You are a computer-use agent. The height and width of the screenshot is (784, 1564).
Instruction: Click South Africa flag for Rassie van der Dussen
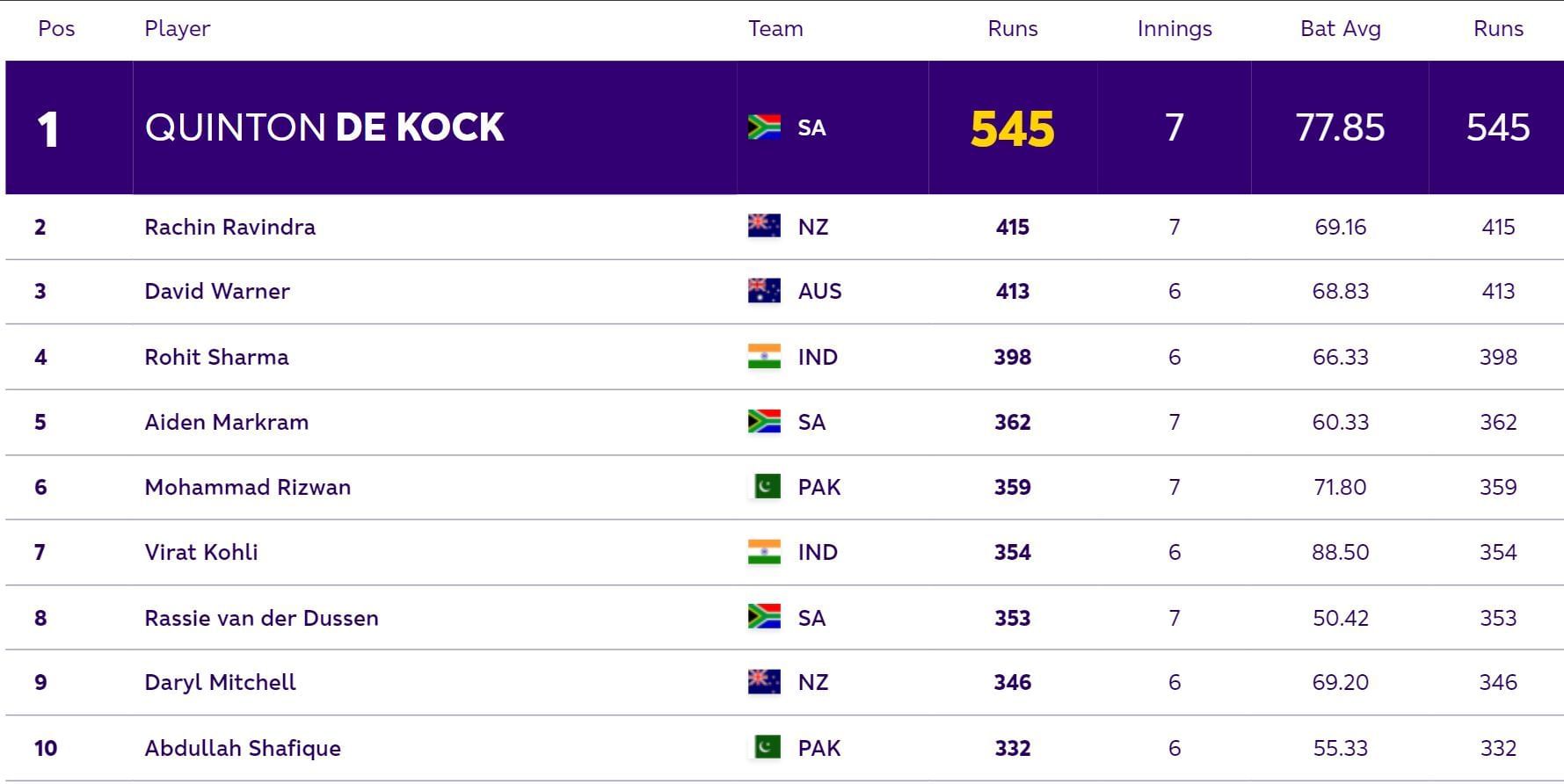pyautogui.click(x=763, y=617)
